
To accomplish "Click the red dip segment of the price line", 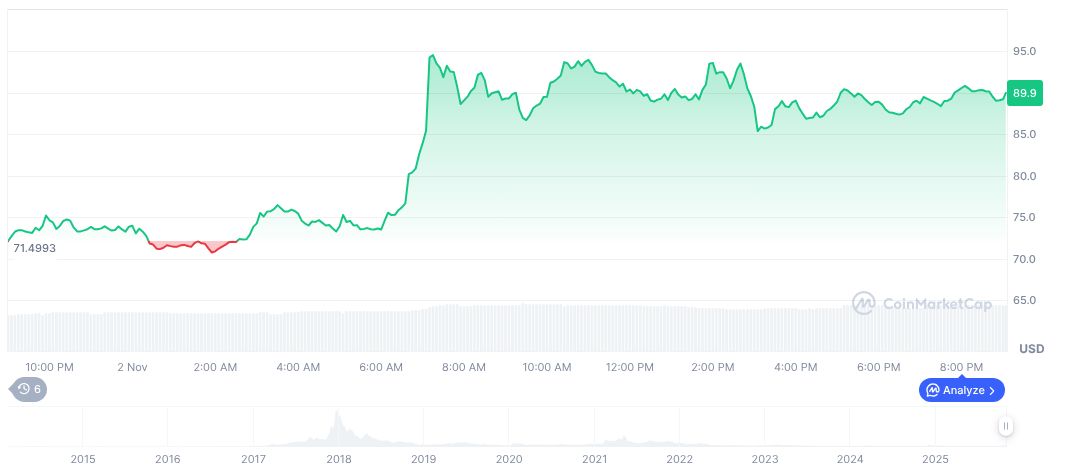I will pos(190,245).
